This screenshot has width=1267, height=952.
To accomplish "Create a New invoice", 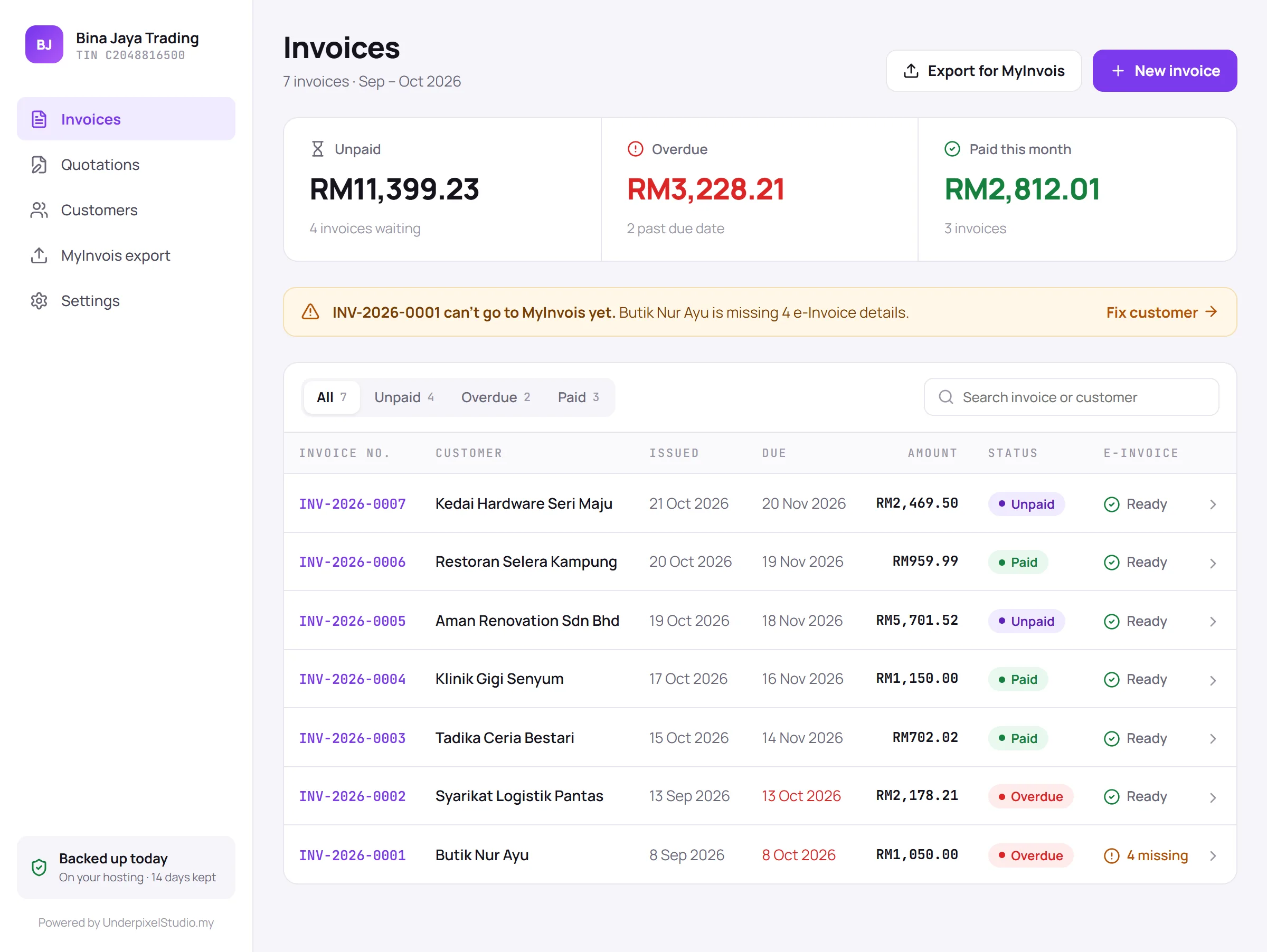I will click(x=1165, y=70).
